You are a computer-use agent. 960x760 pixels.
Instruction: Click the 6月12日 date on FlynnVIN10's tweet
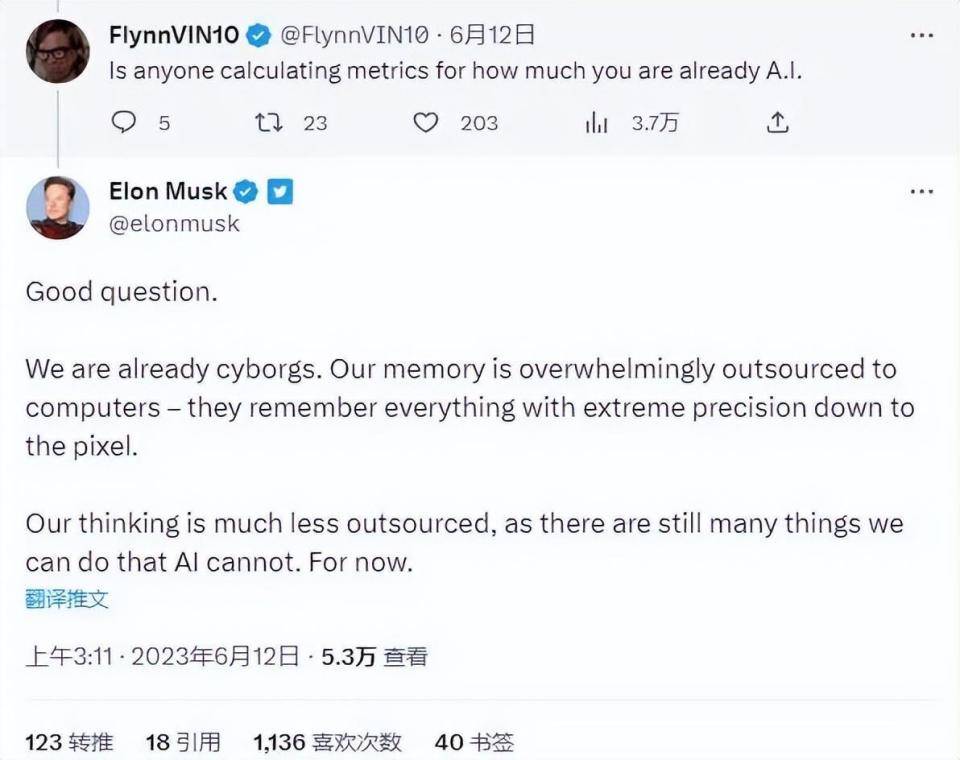click(492, 35)
